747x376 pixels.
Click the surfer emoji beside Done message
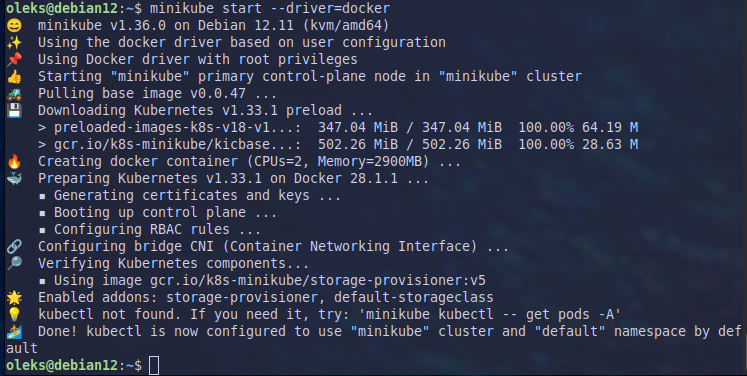(14, 332)
